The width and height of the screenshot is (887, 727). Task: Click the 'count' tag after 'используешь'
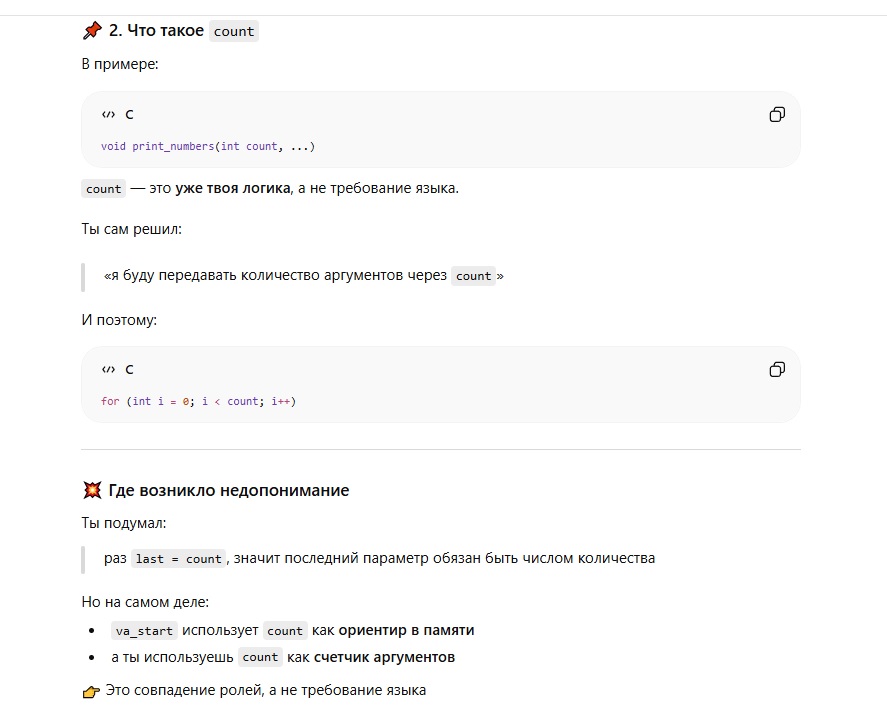(x=260, y=657)
